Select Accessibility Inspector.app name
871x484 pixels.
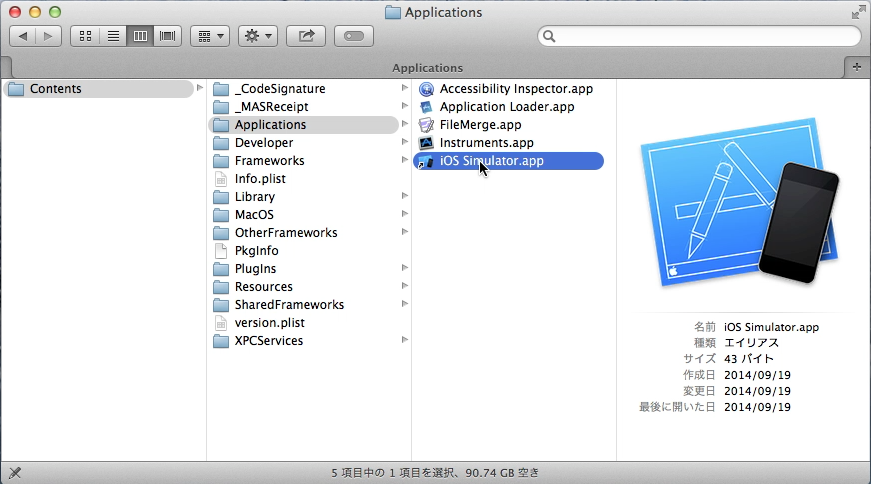point(516,89)
